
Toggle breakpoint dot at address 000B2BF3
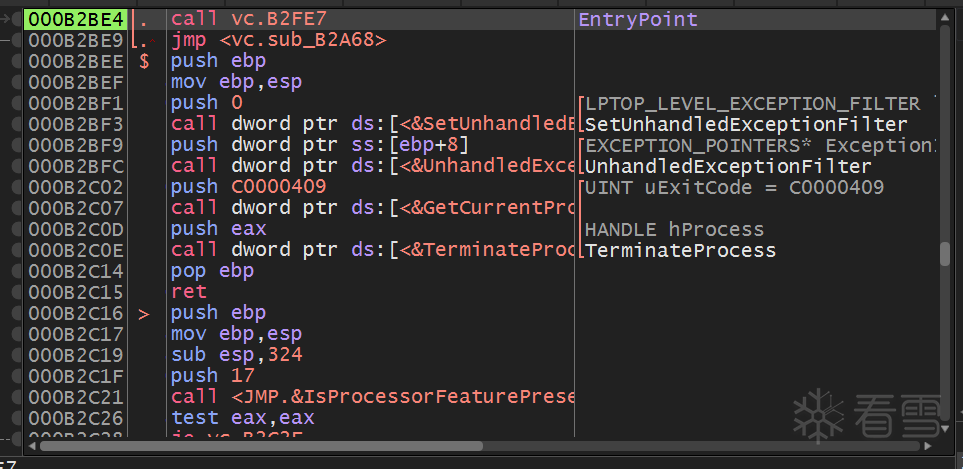click(x=17, y=124)
